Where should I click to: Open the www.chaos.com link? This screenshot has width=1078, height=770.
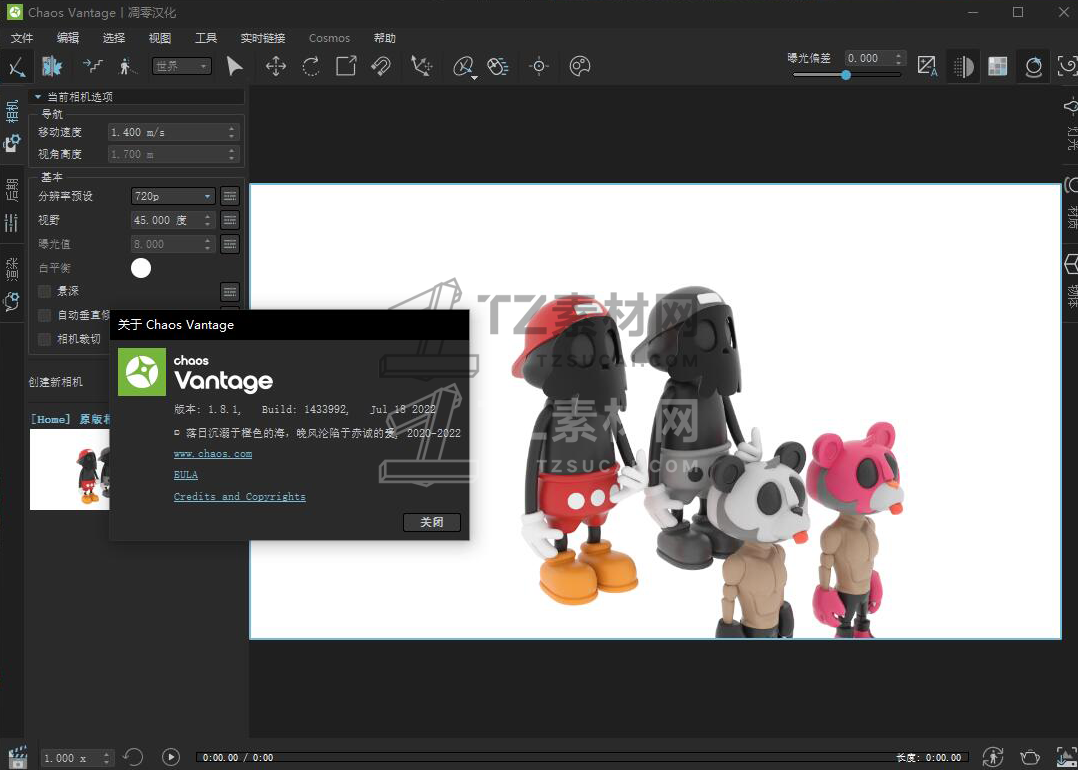click(212, 453)
